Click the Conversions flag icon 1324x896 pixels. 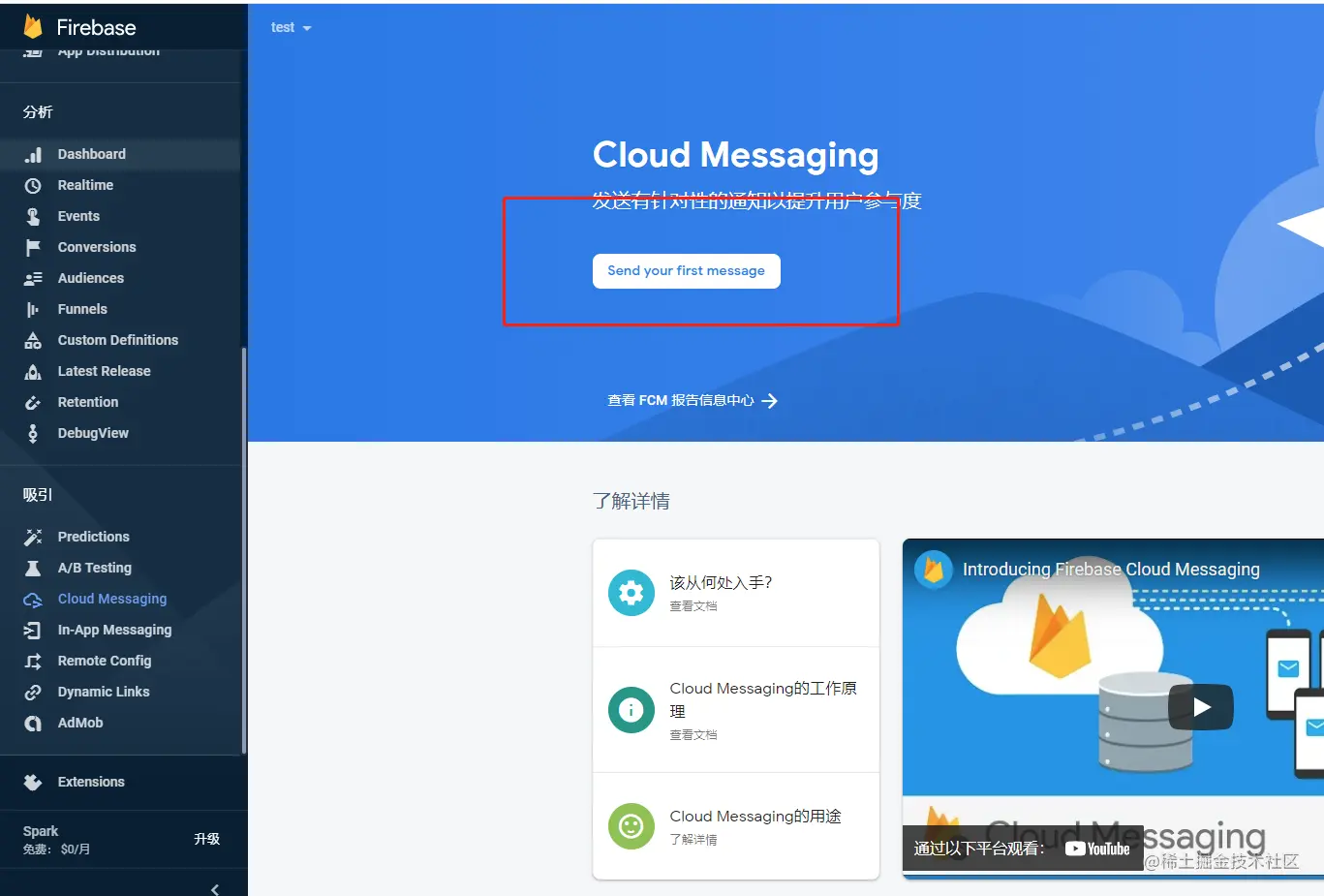click(x=33, y=247)
